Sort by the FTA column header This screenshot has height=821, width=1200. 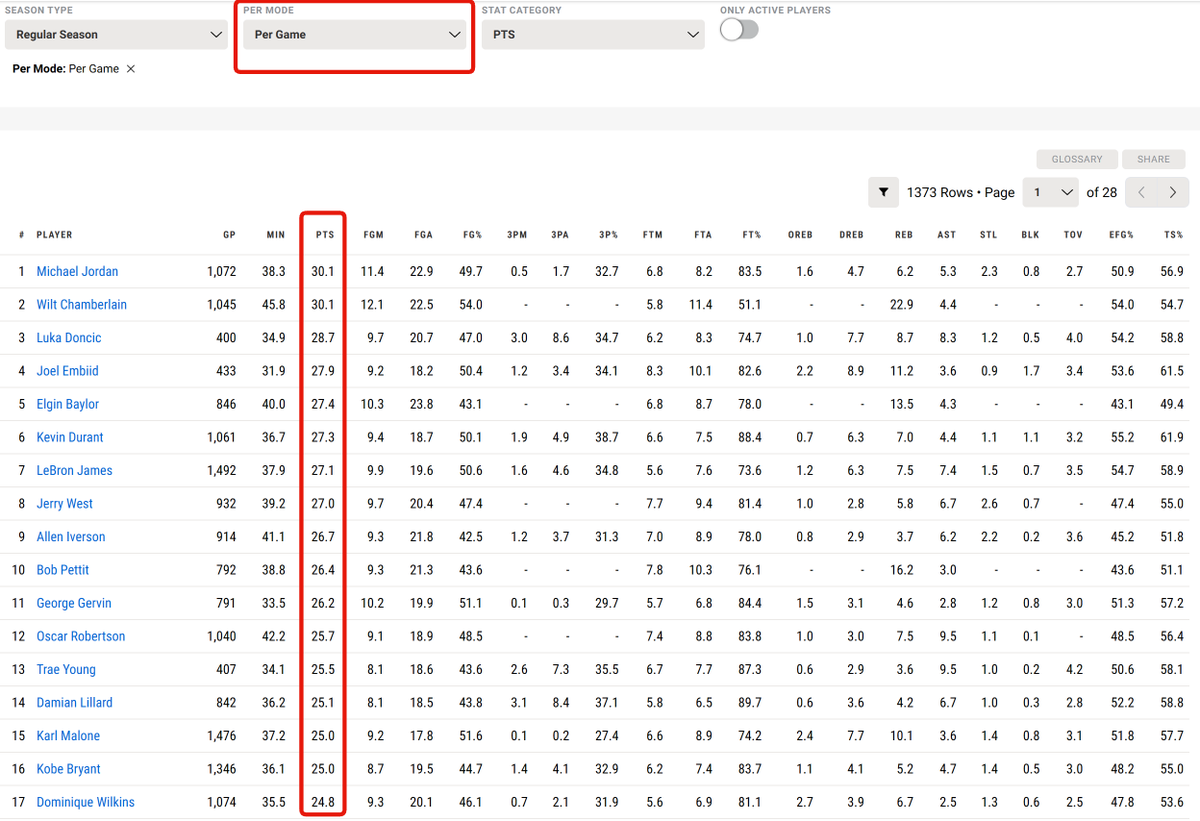point(703,235)
